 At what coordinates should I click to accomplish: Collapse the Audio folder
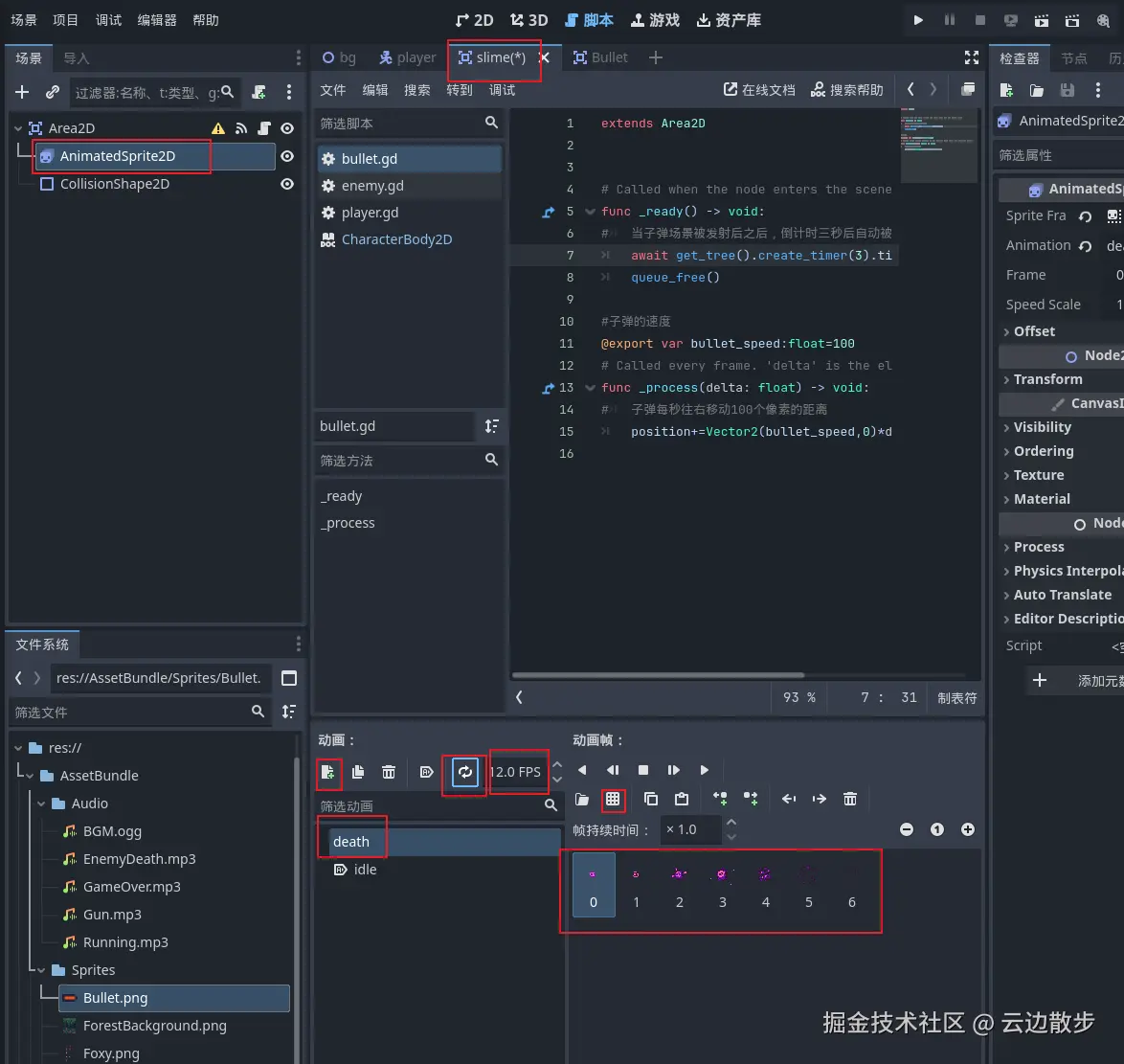click(41, 804)
